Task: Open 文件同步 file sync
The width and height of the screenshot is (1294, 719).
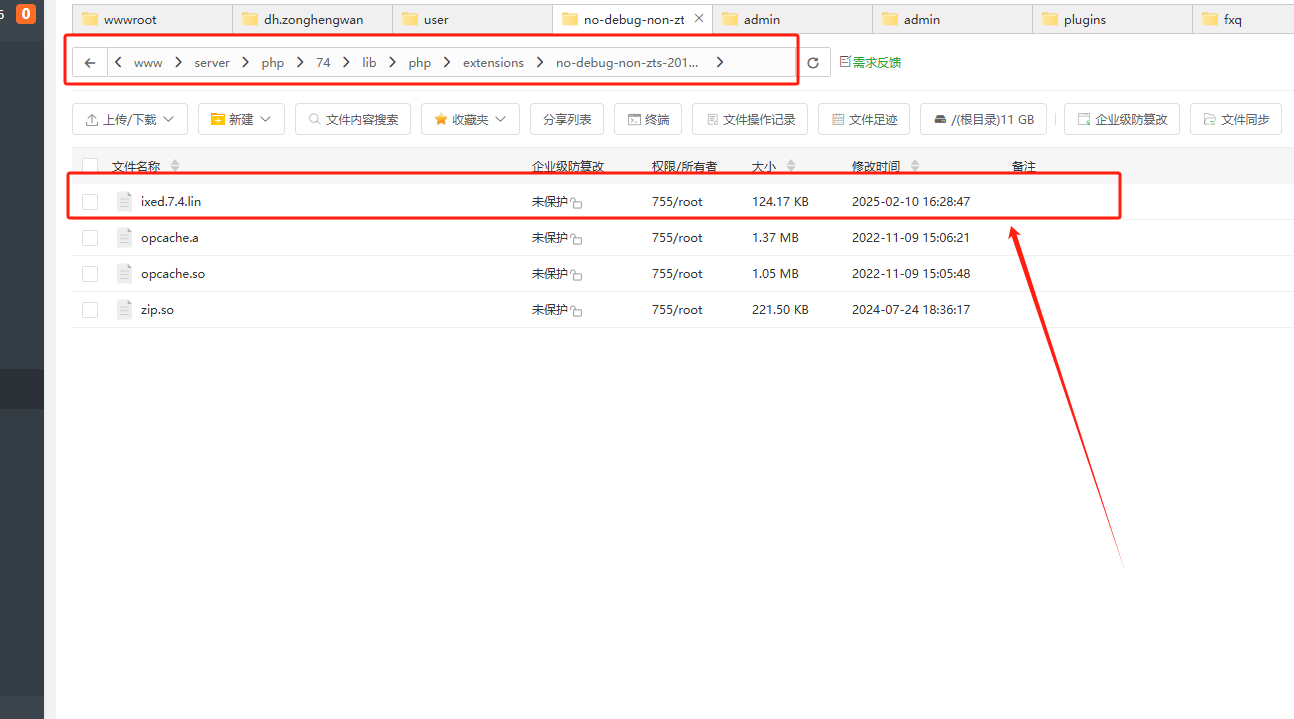Action: pos(1237,119)
